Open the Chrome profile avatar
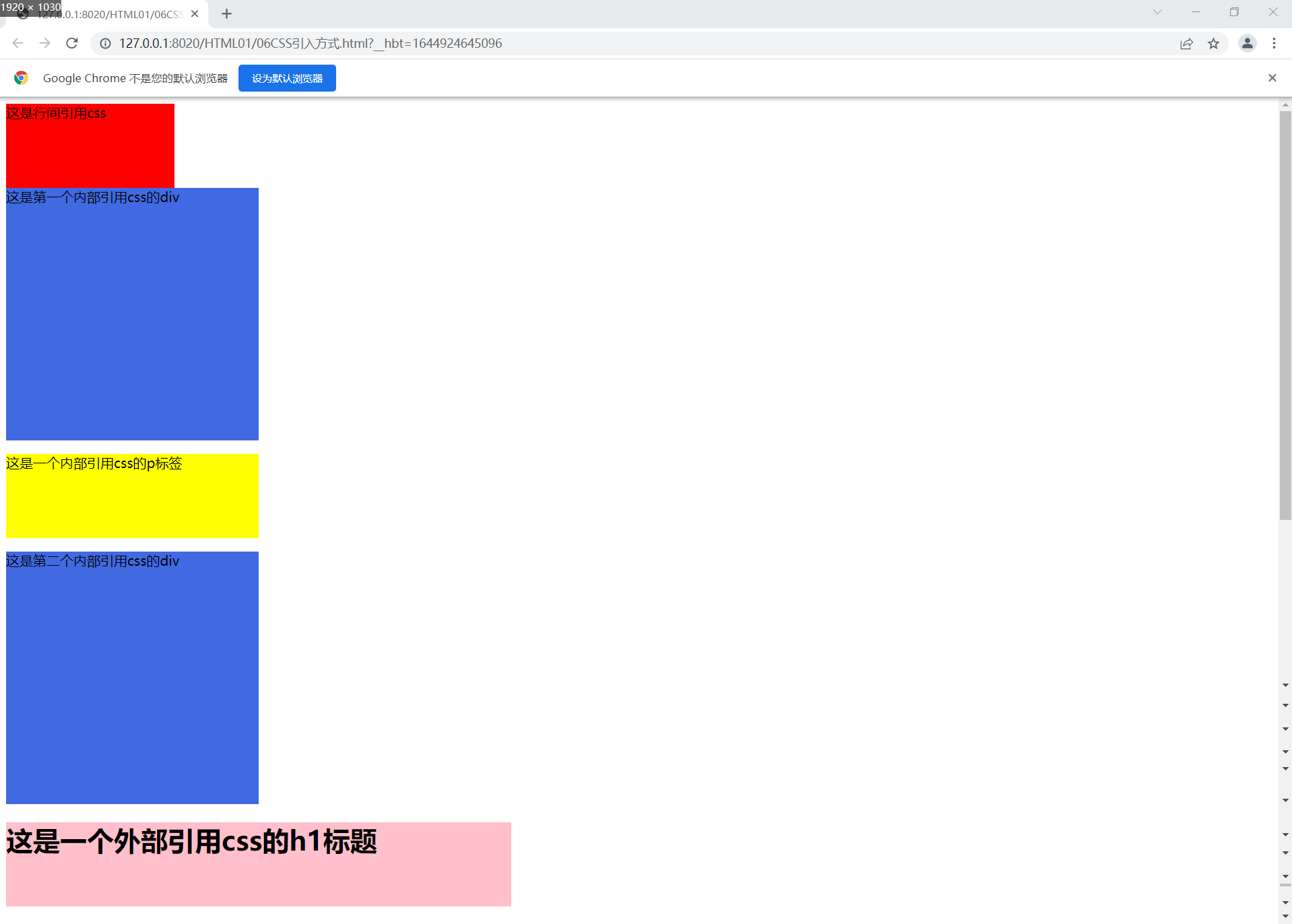1292x924 pixels. (x=1247, y=43)
